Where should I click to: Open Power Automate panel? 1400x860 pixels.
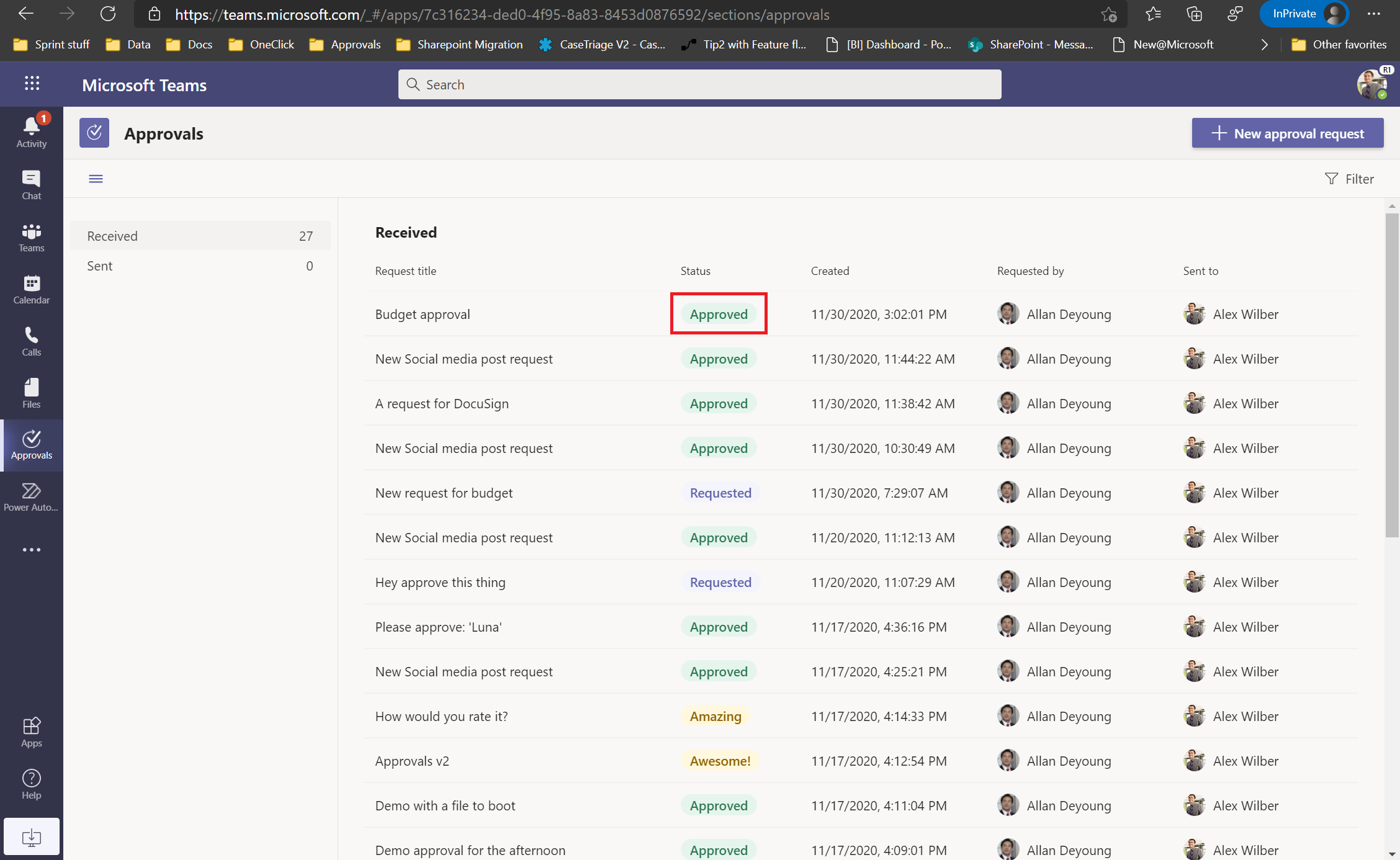tap(31, 496)
